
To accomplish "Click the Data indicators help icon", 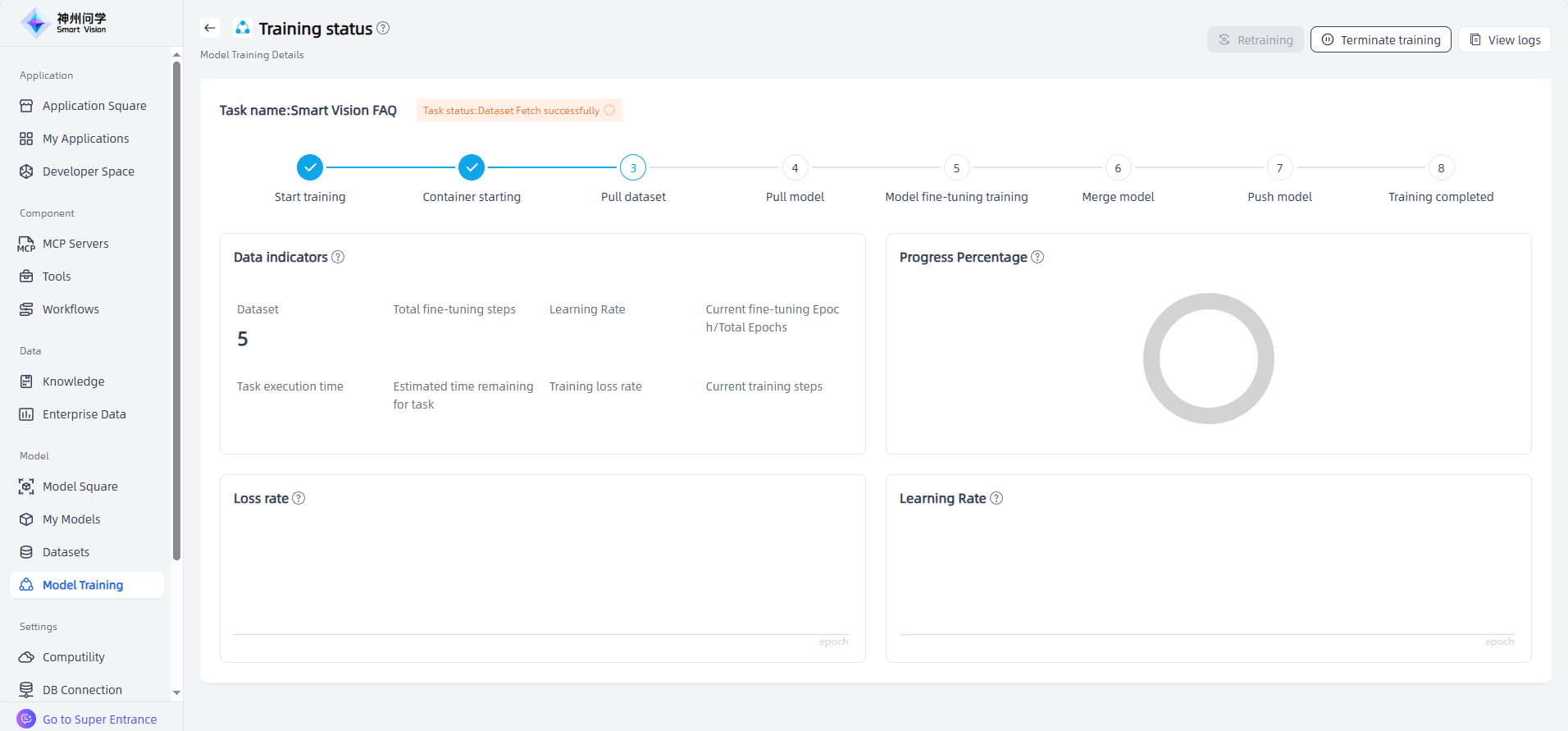I will [338, 257].
